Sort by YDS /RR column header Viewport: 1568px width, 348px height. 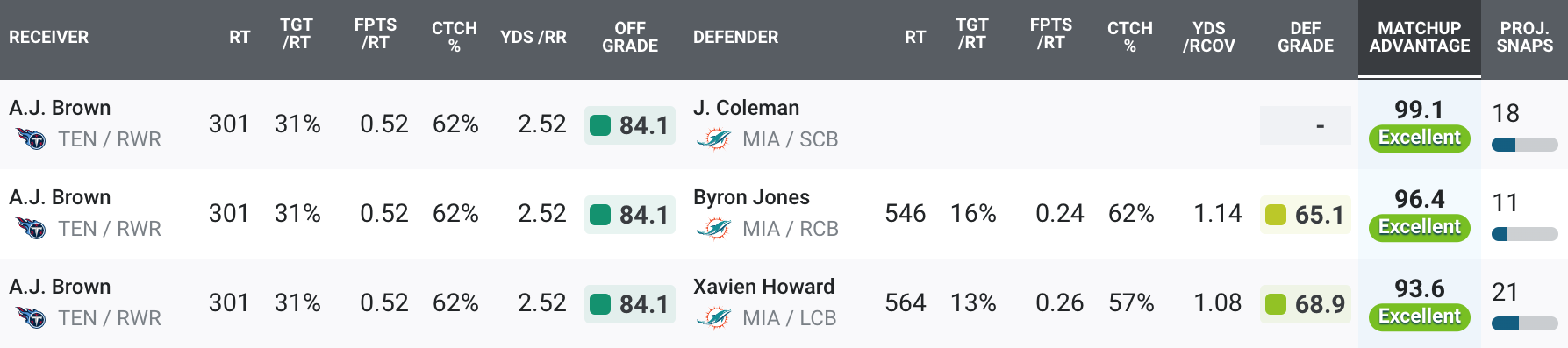(533, 38)
